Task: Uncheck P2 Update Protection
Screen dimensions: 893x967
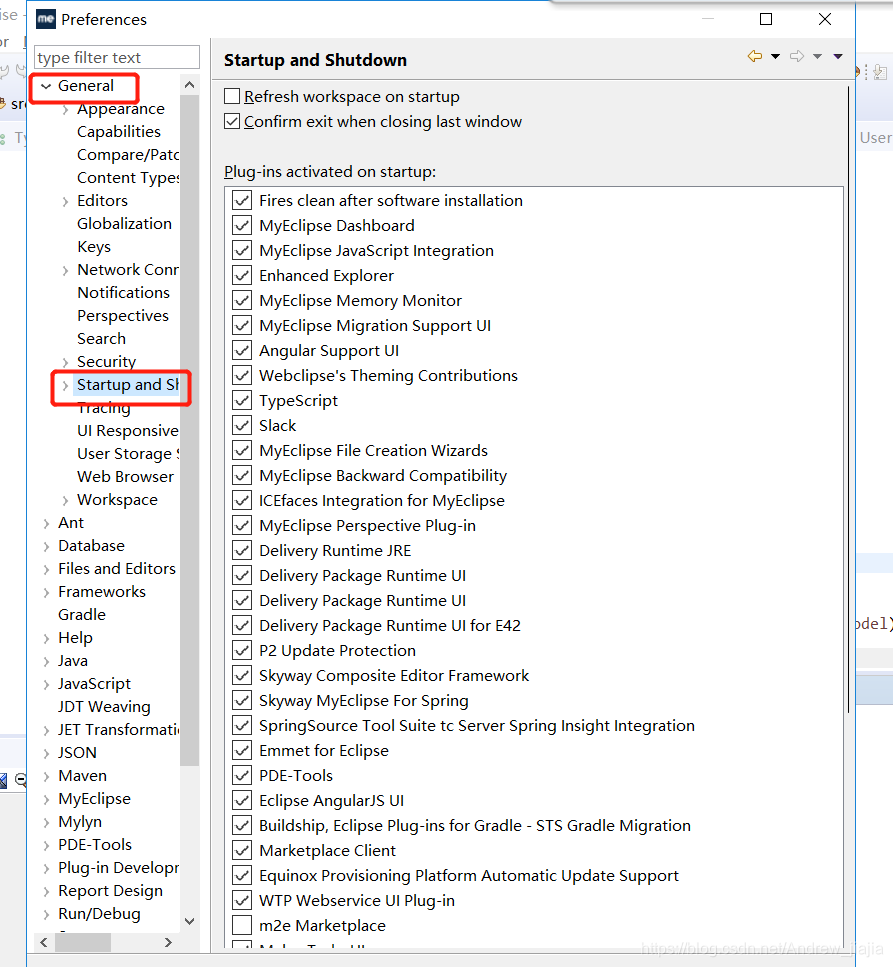Action: coord(242,651)
